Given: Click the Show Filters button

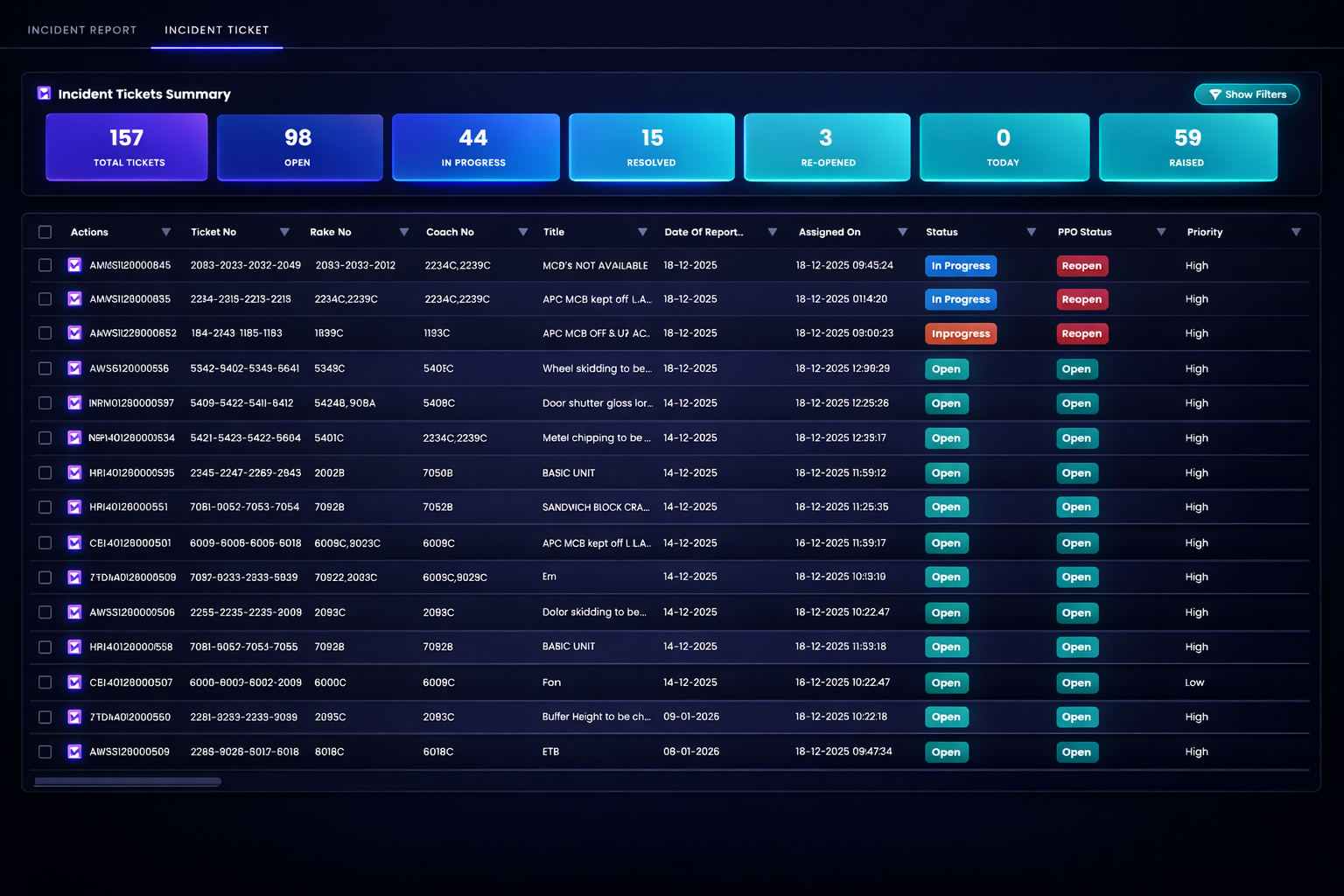Looking at the screenshot, I should point(1247,94).
